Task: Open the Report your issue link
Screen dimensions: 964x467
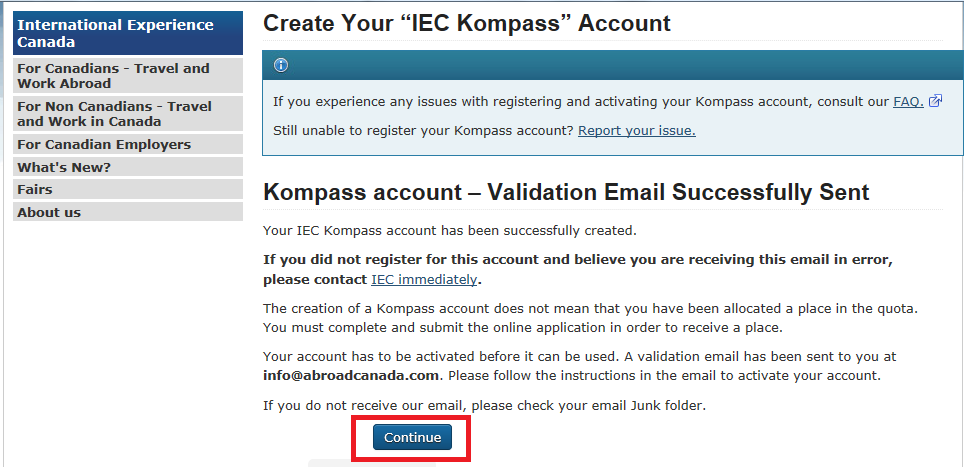Action: (x=637, y=130)
